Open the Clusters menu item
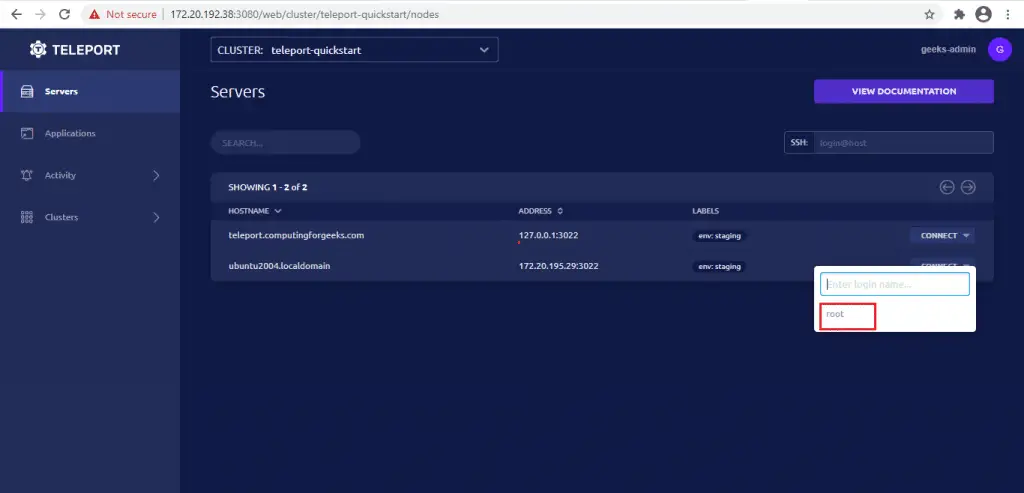This screenshot has height=493, width=1024. (90, 217)
